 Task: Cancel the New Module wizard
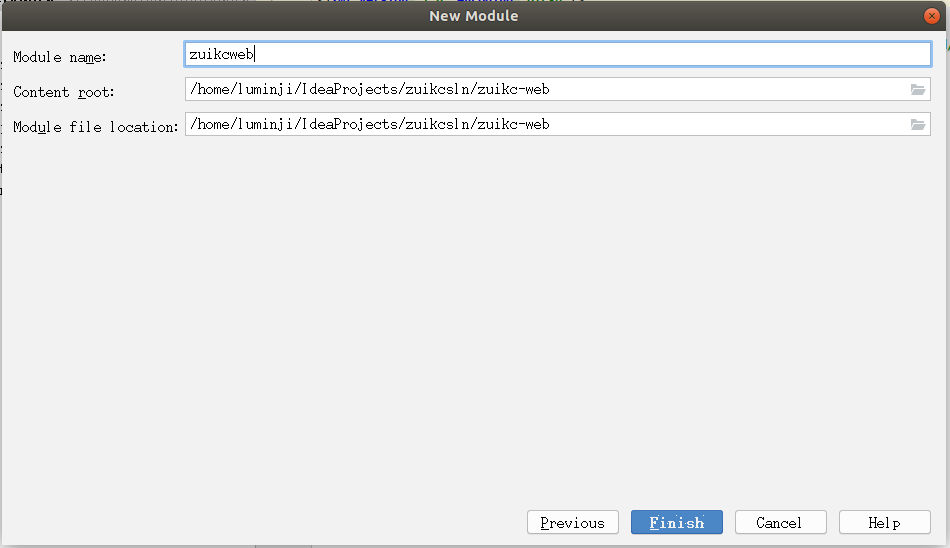coord(780,522)
